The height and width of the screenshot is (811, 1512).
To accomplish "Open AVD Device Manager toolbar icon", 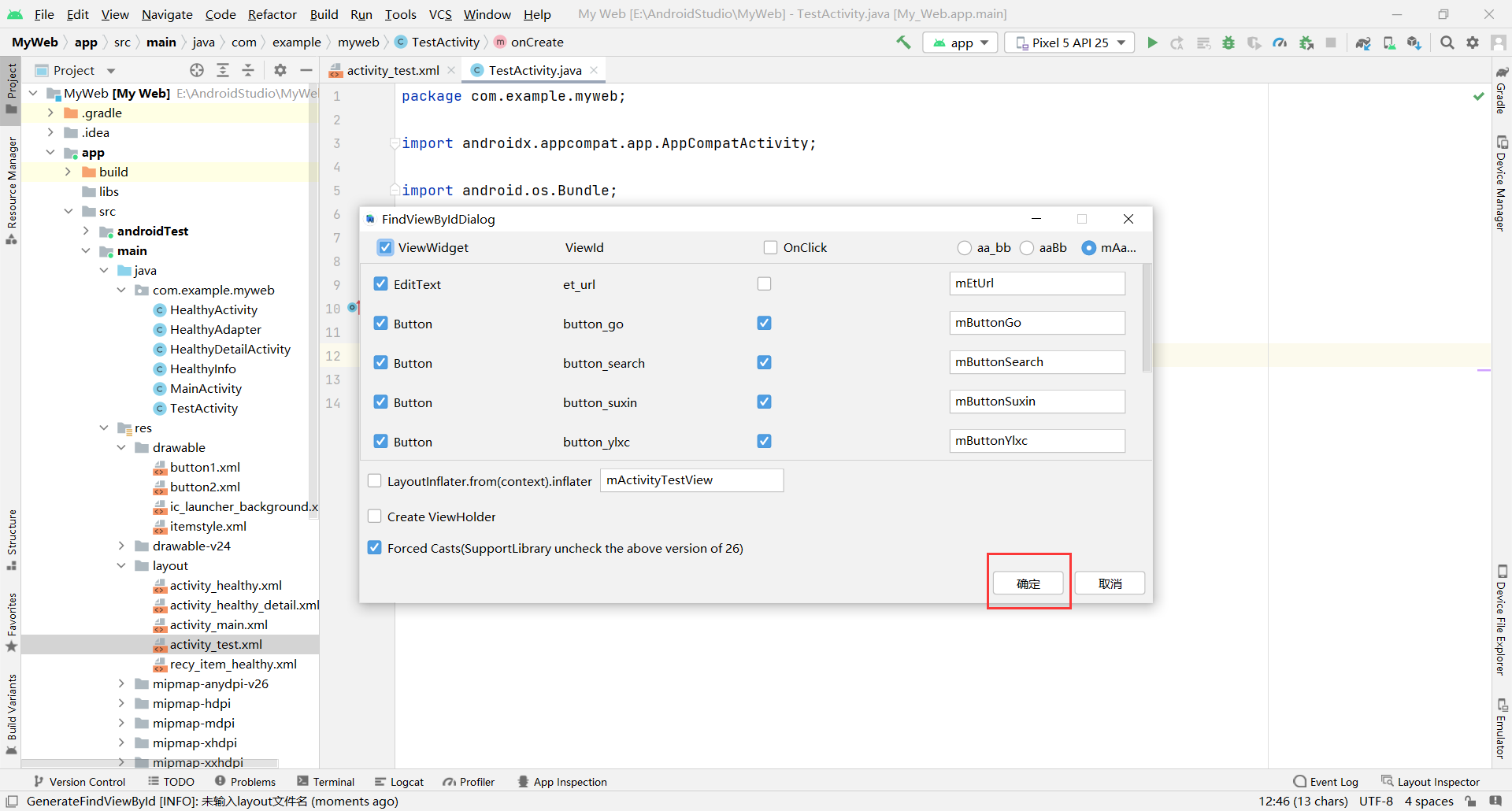I will click(1390, 43).
